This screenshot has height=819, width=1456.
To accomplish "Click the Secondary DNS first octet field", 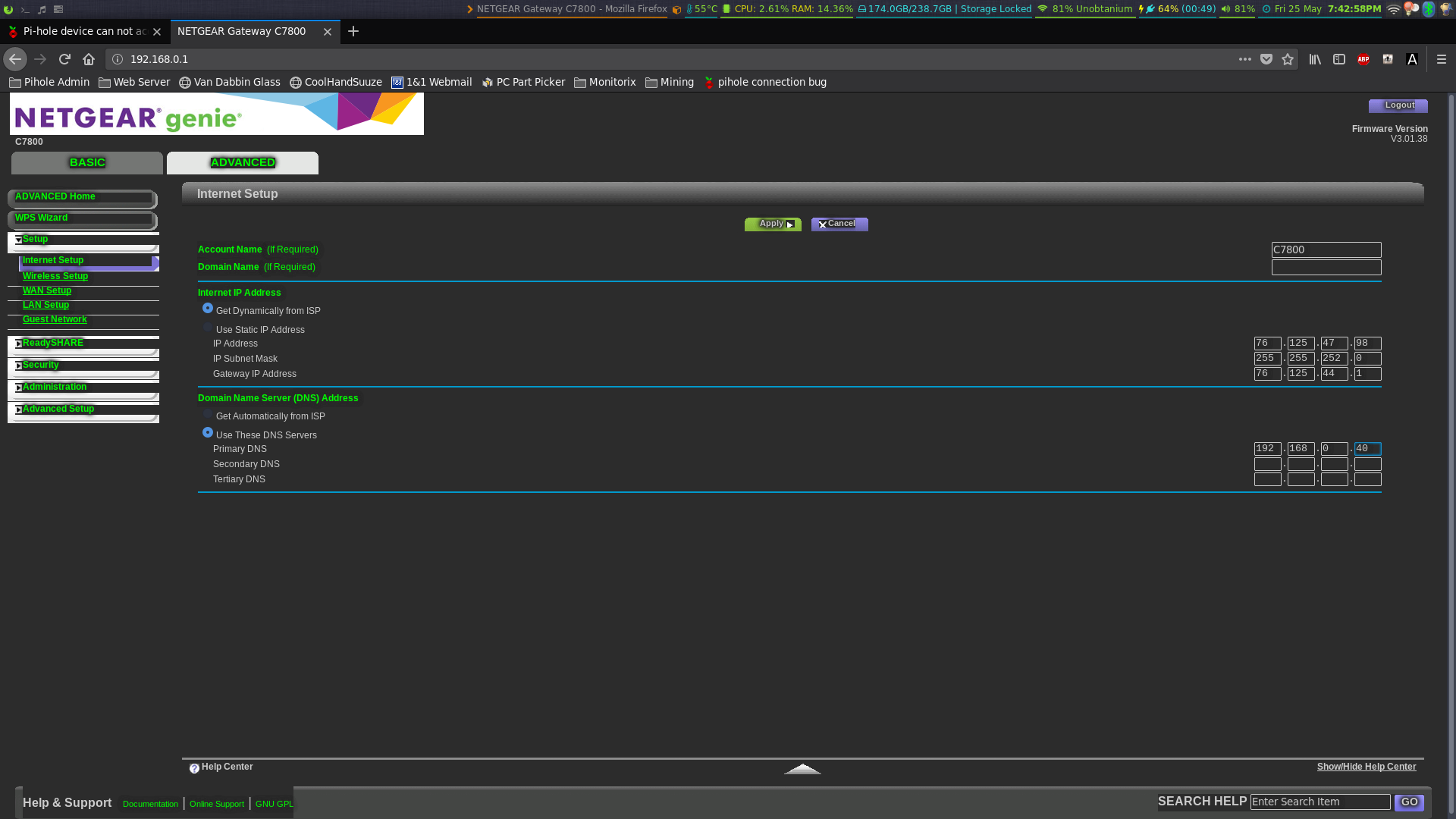I will tap(1267, 464).
